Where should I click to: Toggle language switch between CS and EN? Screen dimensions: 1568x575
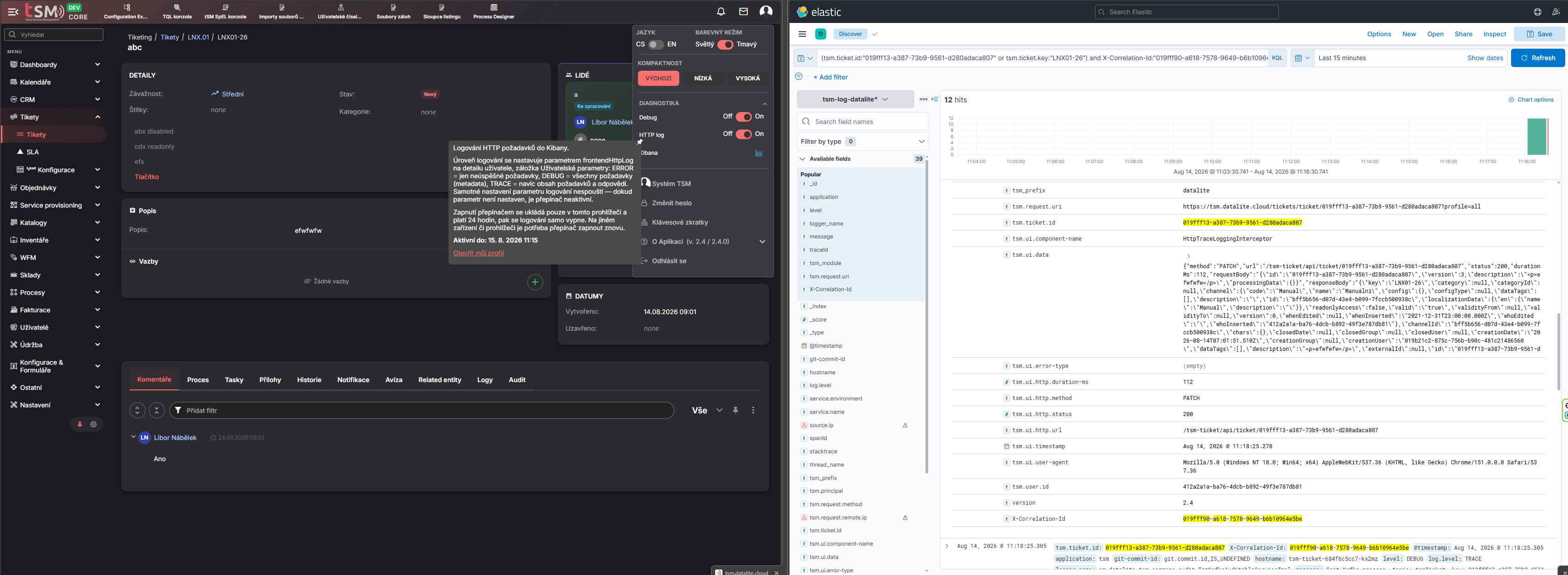[x=655, y=45]
